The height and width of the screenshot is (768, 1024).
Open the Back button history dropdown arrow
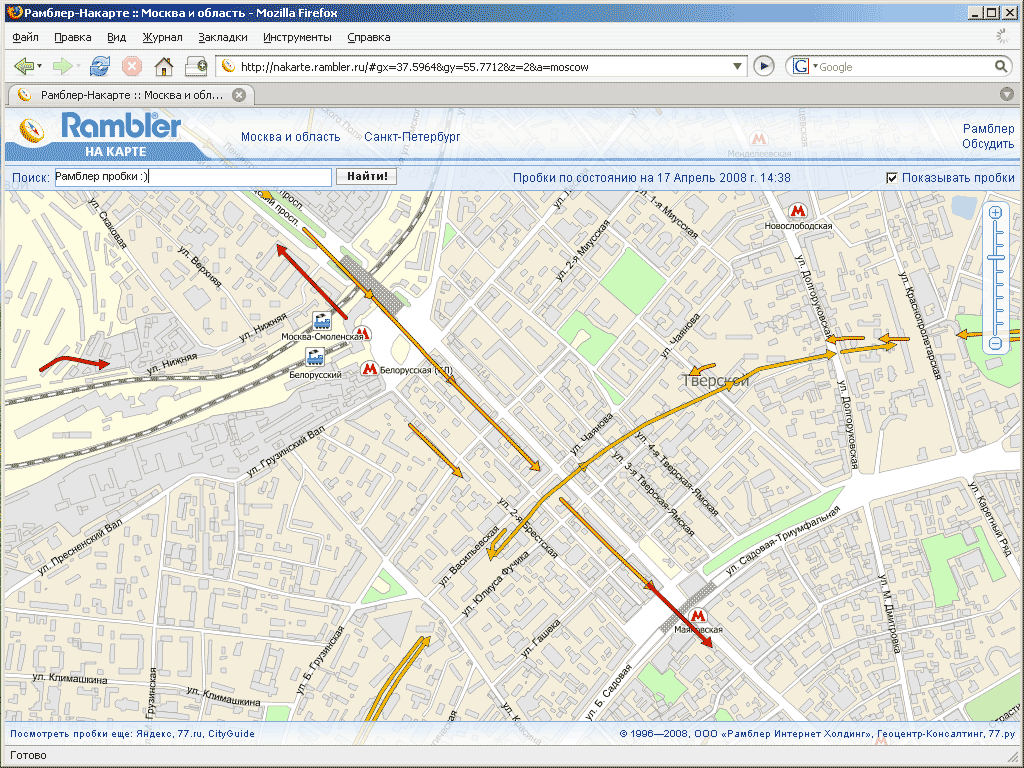pyautogui.click(x=39, y=66)
